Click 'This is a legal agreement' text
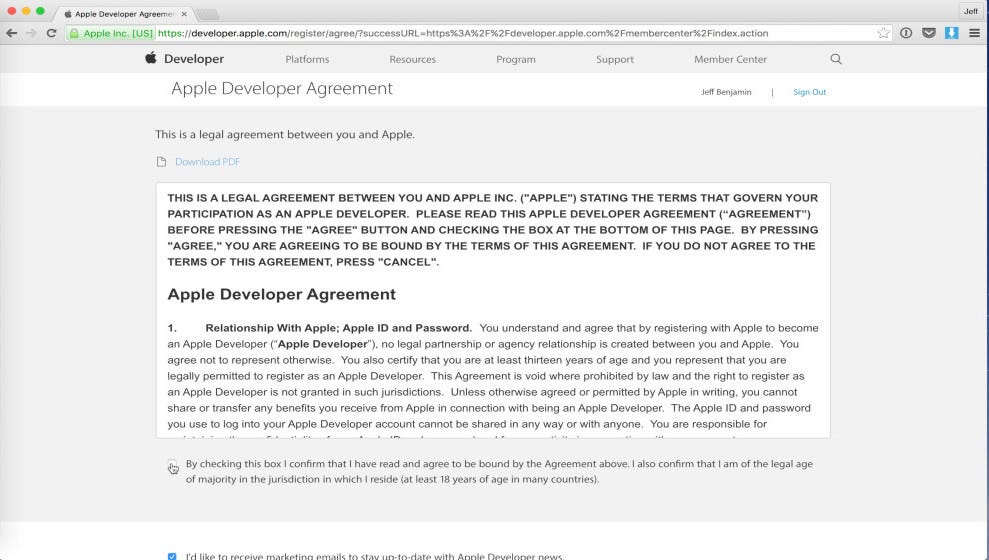The width and height of the screenshot is (989, 560). click(285, 134)
